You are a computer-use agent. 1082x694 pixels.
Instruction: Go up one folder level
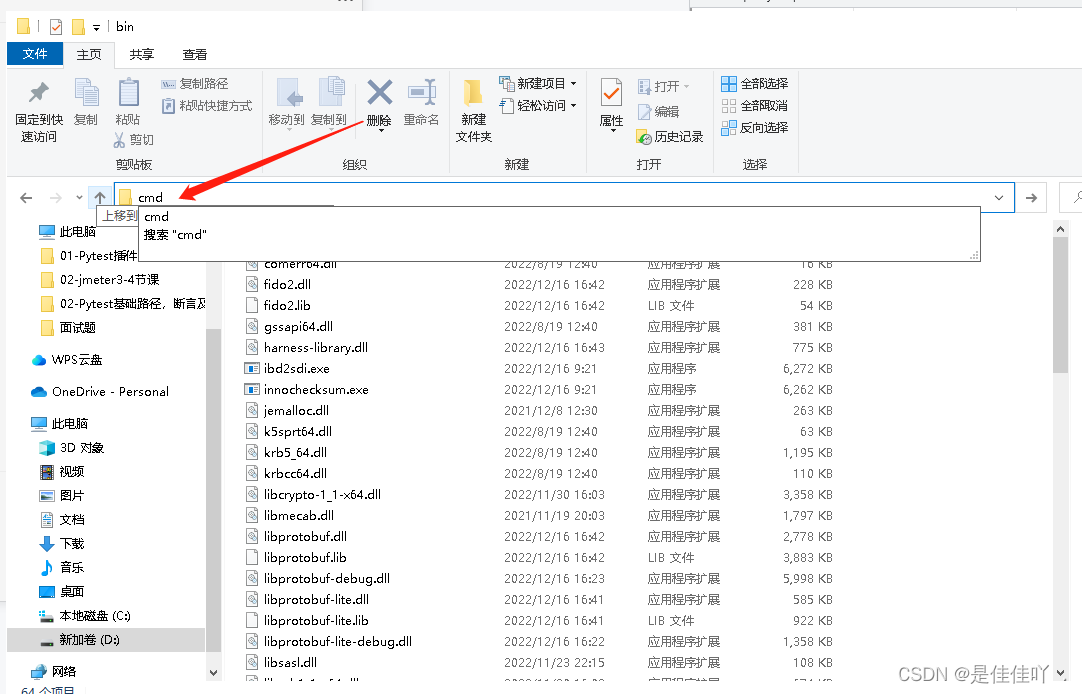click(100, 198)
